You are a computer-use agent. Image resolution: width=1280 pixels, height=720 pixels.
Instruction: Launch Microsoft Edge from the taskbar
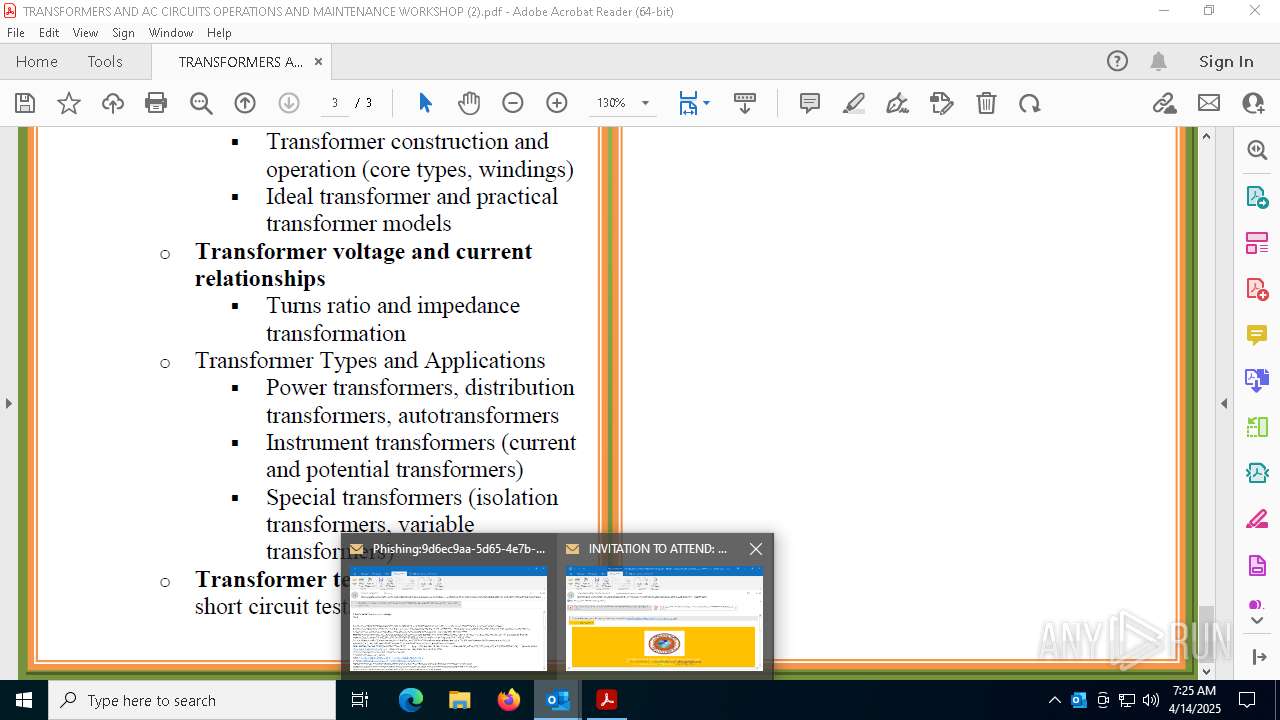[411, 700]
